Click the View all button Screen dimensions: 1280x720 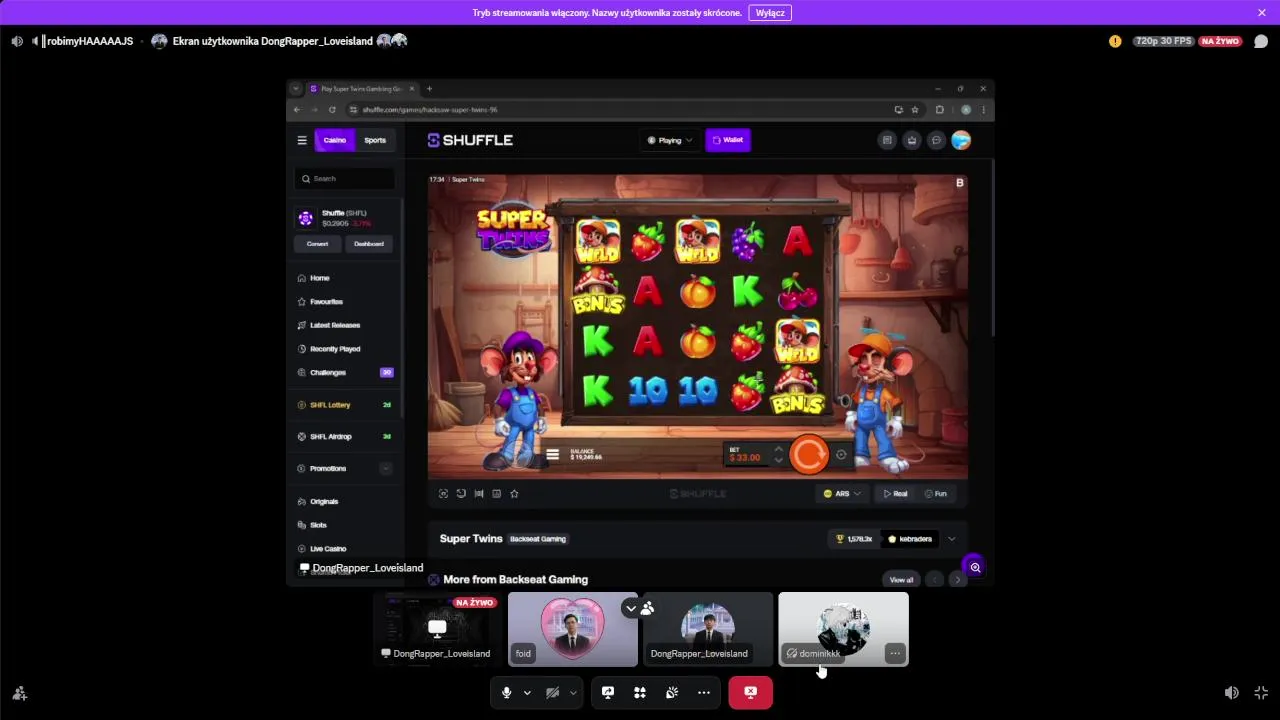(901, 580)
